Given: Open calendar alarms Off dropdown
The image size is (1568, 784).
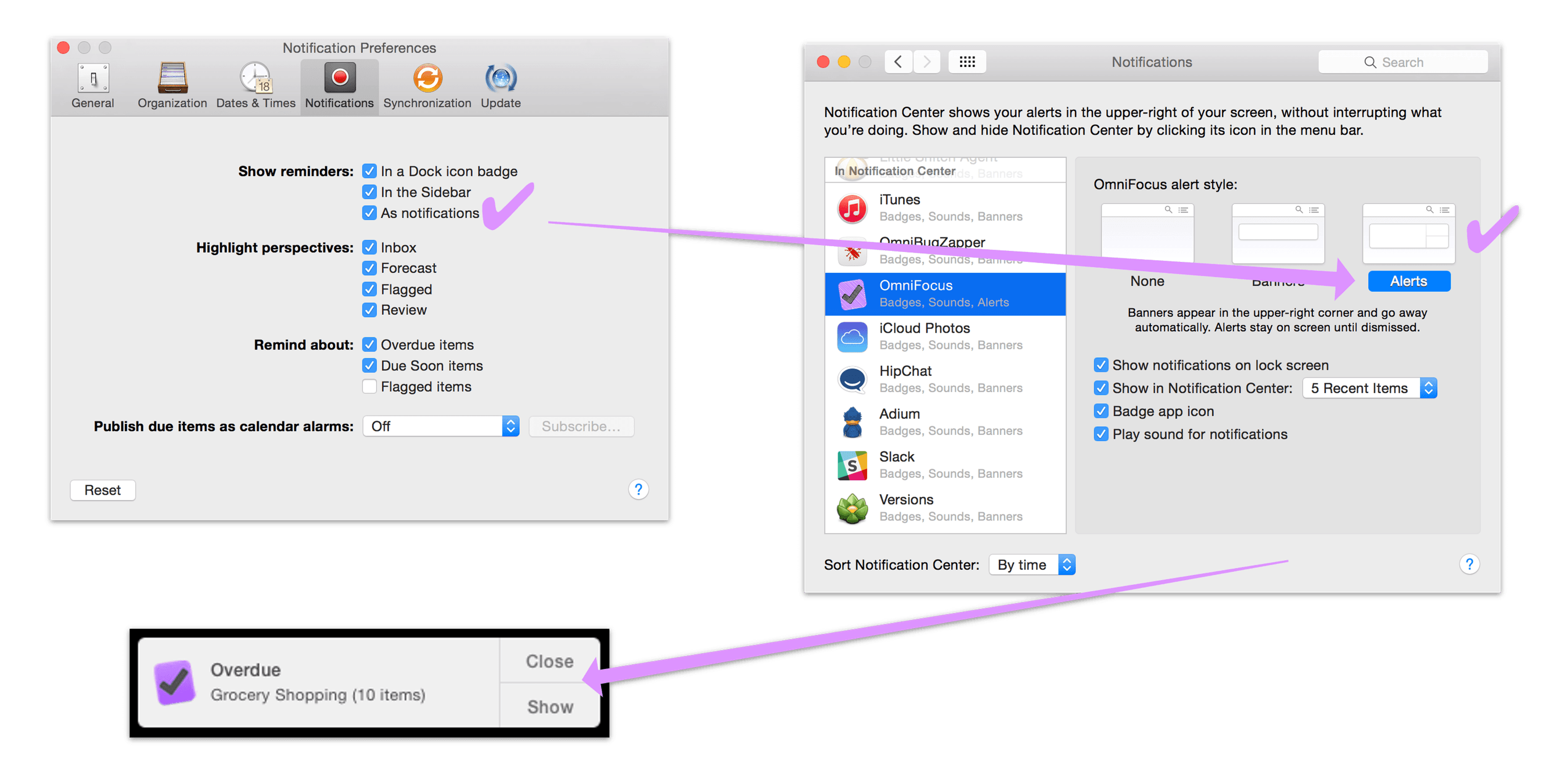Looking at the screenshot, I should click(441, 426).
